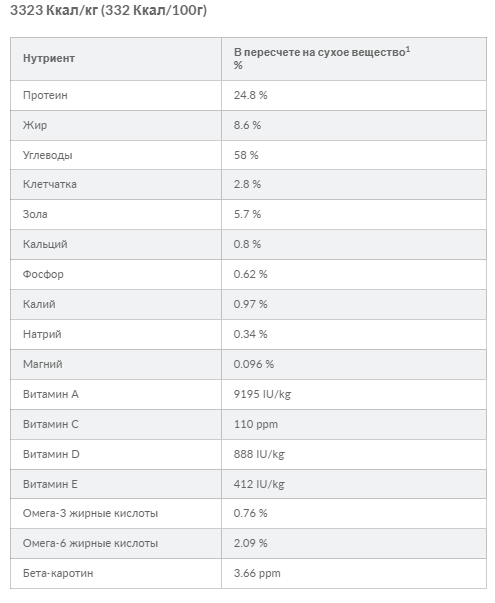Select the Протеин row label

click(45, 95)
